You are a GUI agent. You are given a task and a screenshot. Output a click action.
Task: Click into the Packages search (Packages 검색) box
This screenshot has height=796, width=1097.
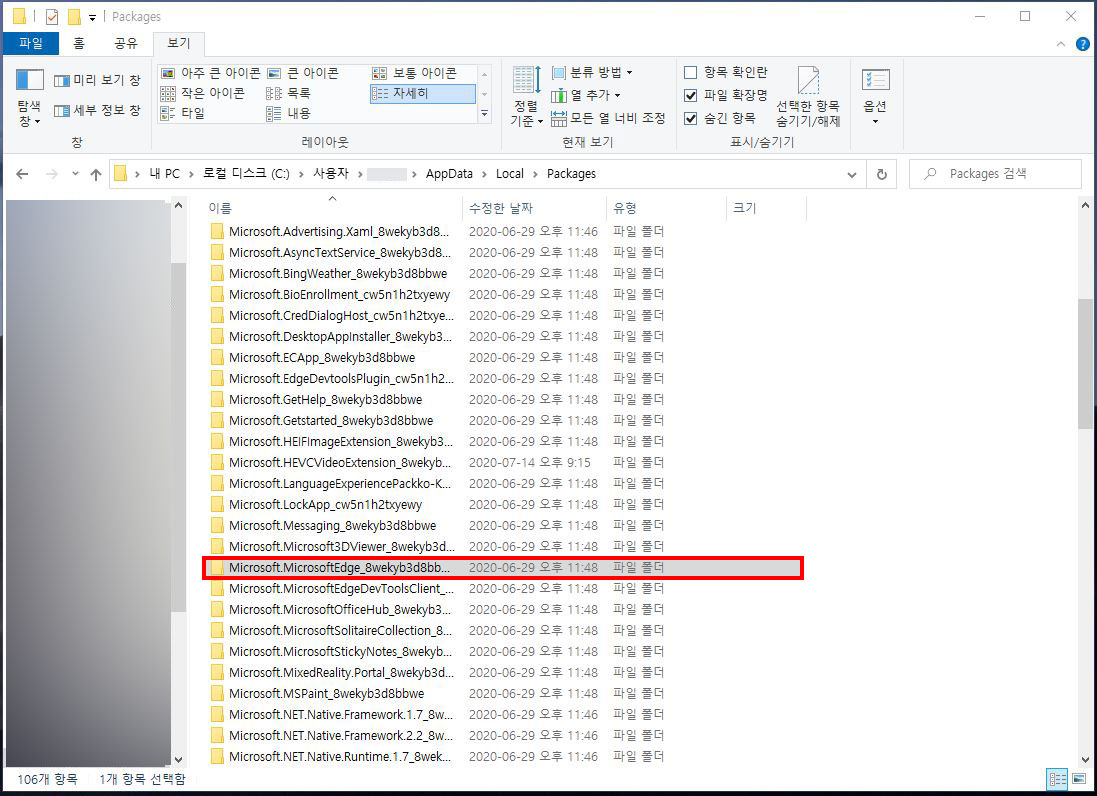pos(995,174)
